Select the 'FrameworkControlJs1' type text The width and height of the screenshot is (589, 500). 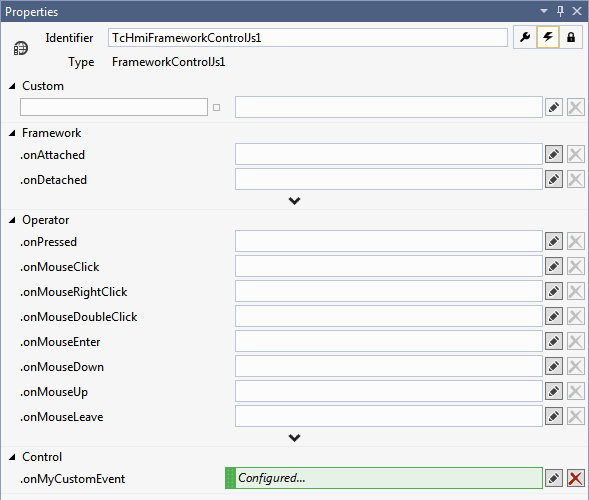click(169, 62)
